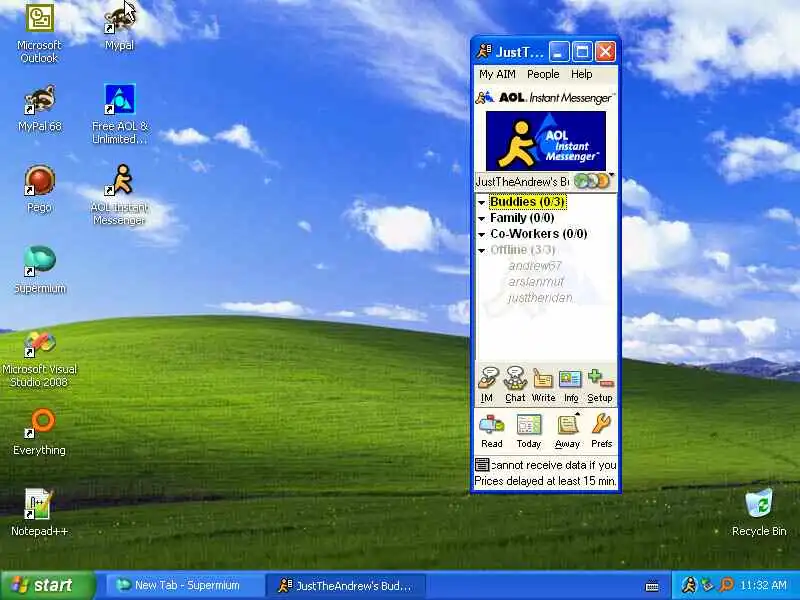Select offline buddy justtheridan
This screenshot has height=600, width=800.
coord(540,297)
